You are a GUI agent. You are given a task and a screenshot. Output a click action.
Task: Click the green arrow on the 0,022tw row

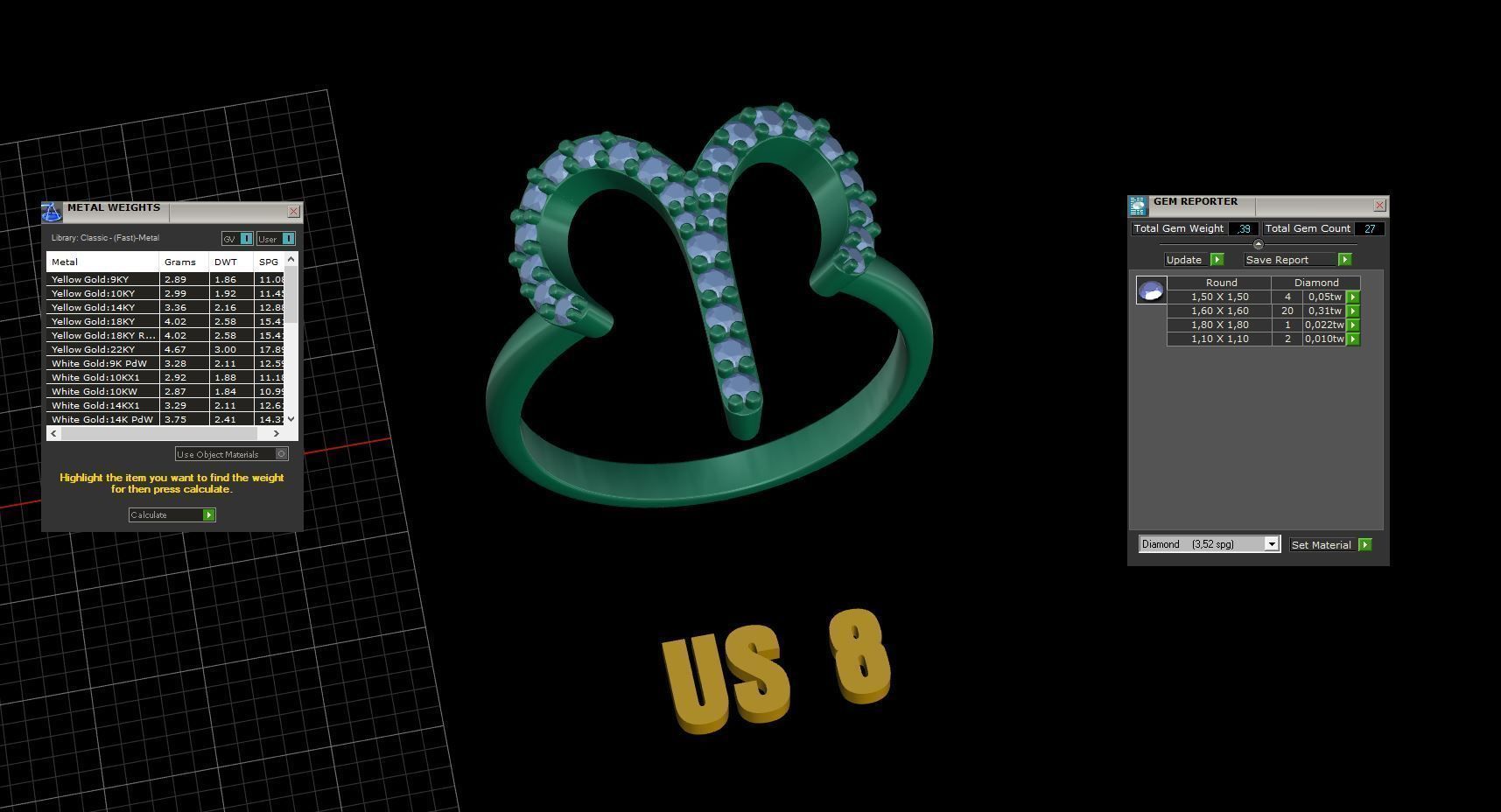click(1353, 325)
